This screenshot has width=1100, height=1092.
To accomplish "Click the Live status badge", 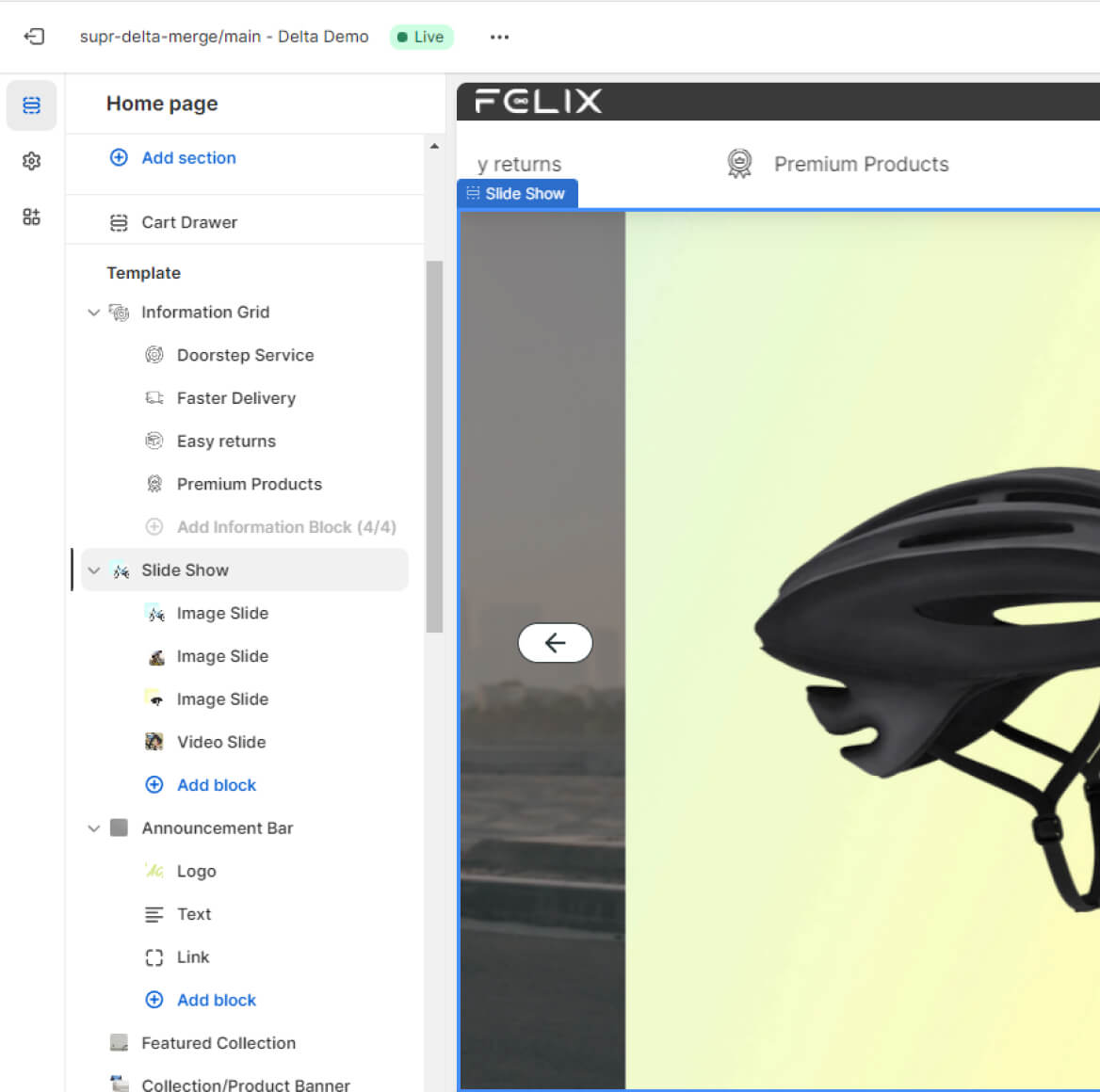I will pyautogui.click(x=421, y=37).
